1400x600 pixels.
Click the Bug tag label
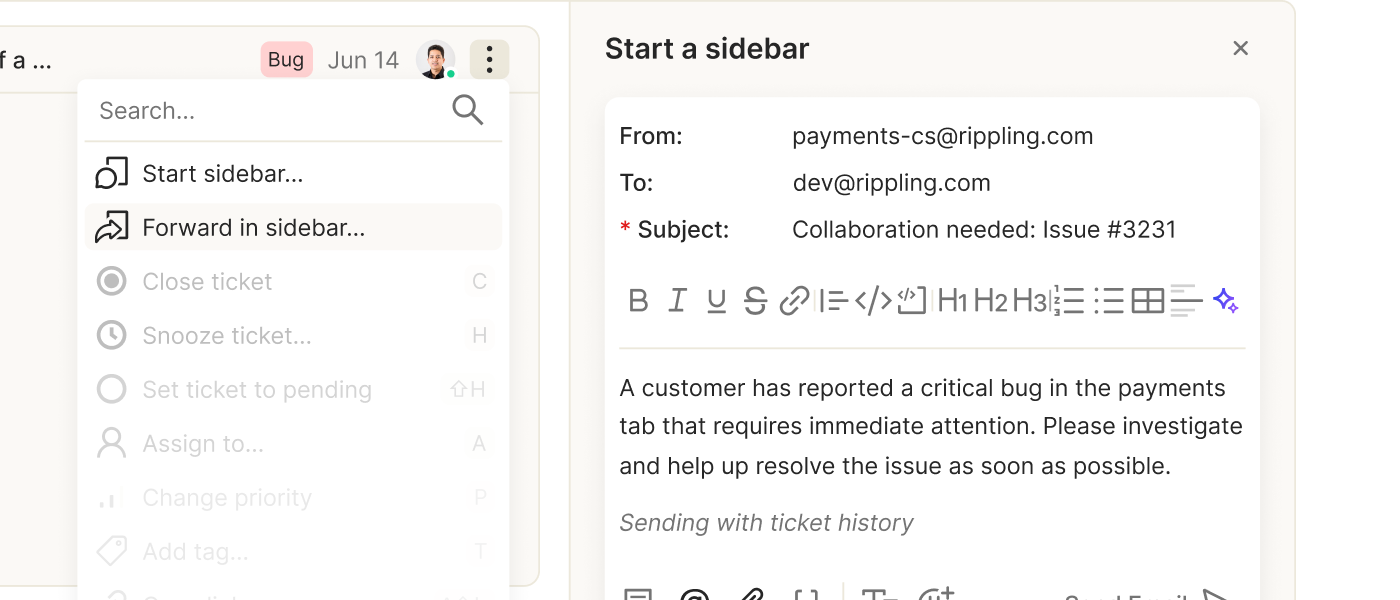(286, 60)
